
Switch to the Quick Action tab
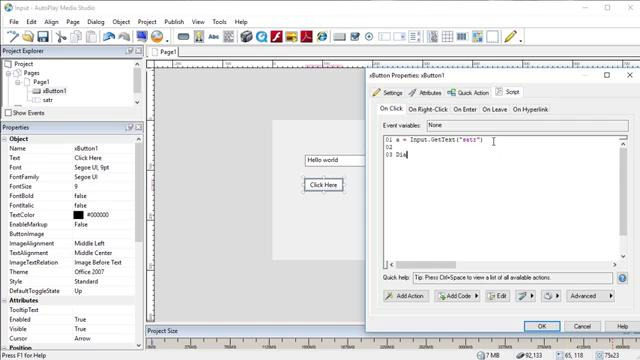(x=468, y=93)
